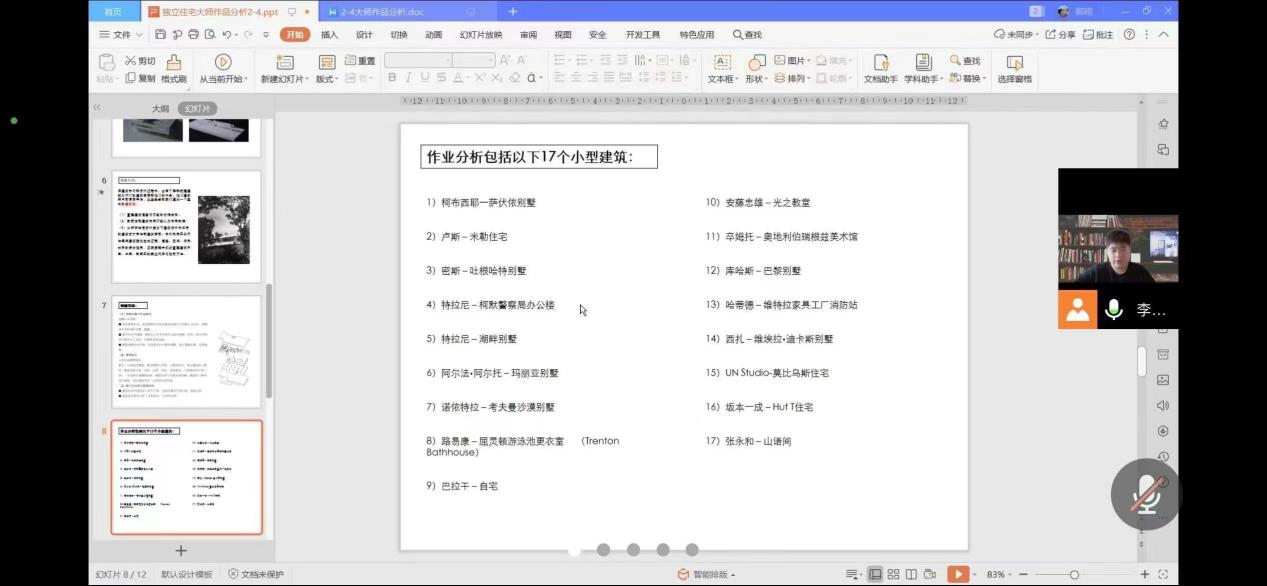Click the 分享 share button
Viewport: 1267px width, 586px height.
click(x=1061, y=34)
